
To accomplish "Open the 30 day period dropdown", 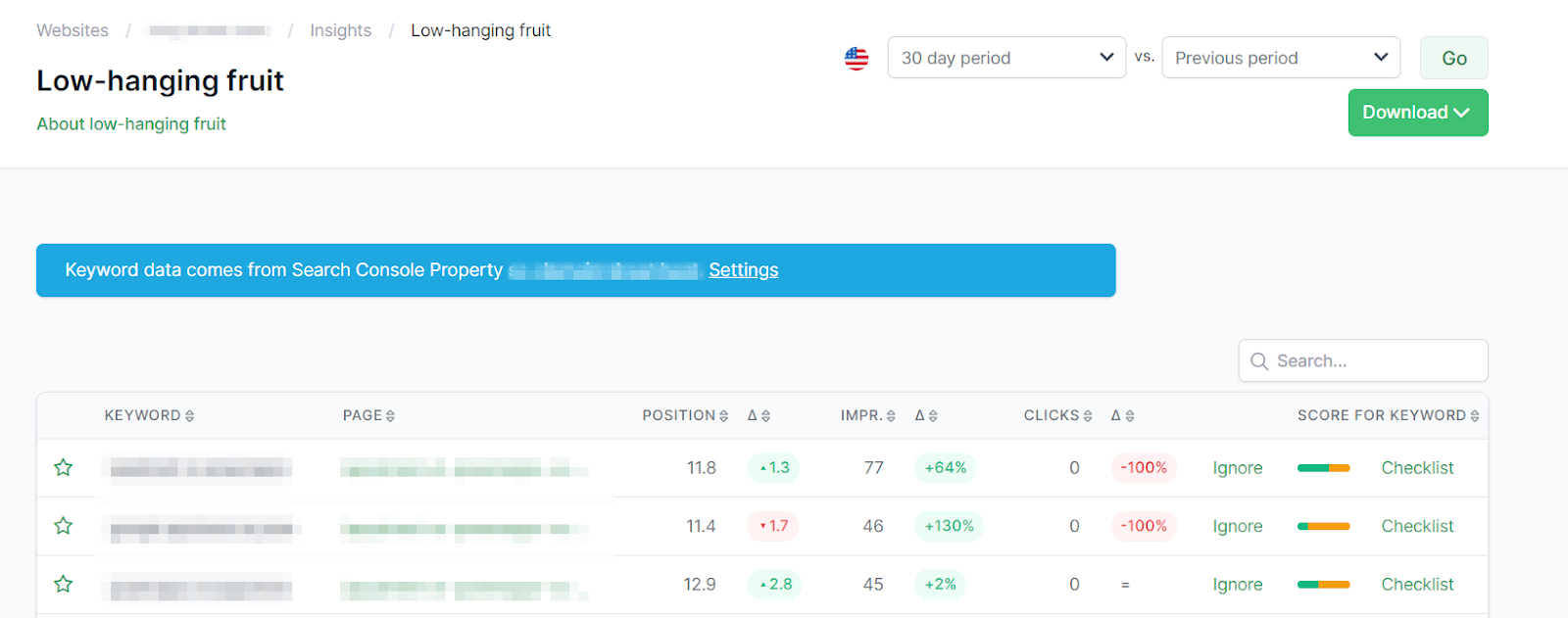I will pos(1006,58).
